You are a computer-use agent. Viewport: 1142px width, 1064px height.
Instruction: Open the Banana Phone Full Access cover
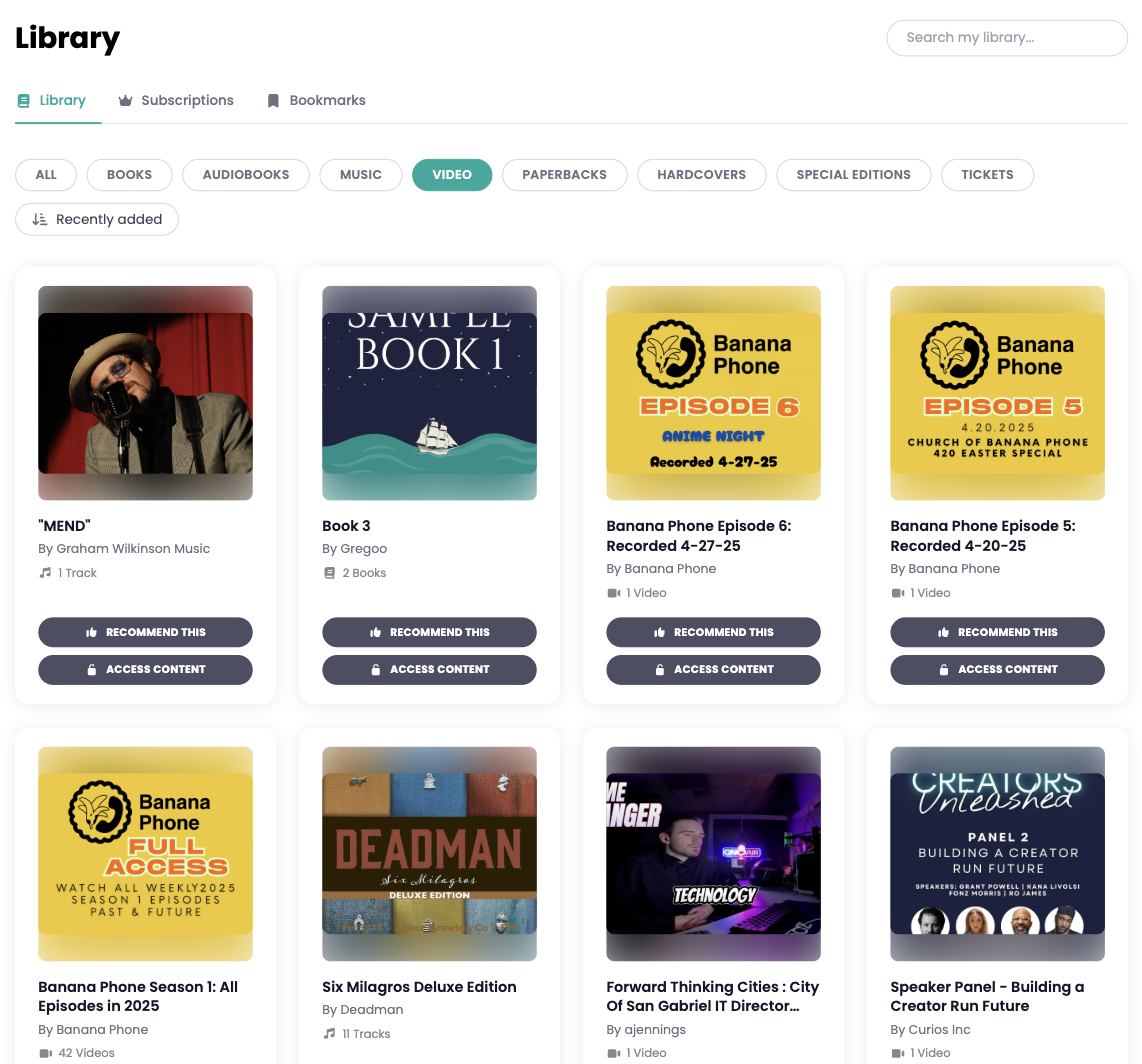click(x=146, y=854)
